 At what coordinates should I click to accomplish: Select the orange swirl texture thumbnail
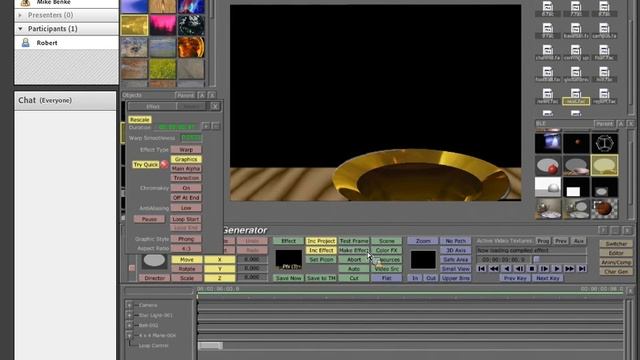pyautogui.click(x=191, y=47)
